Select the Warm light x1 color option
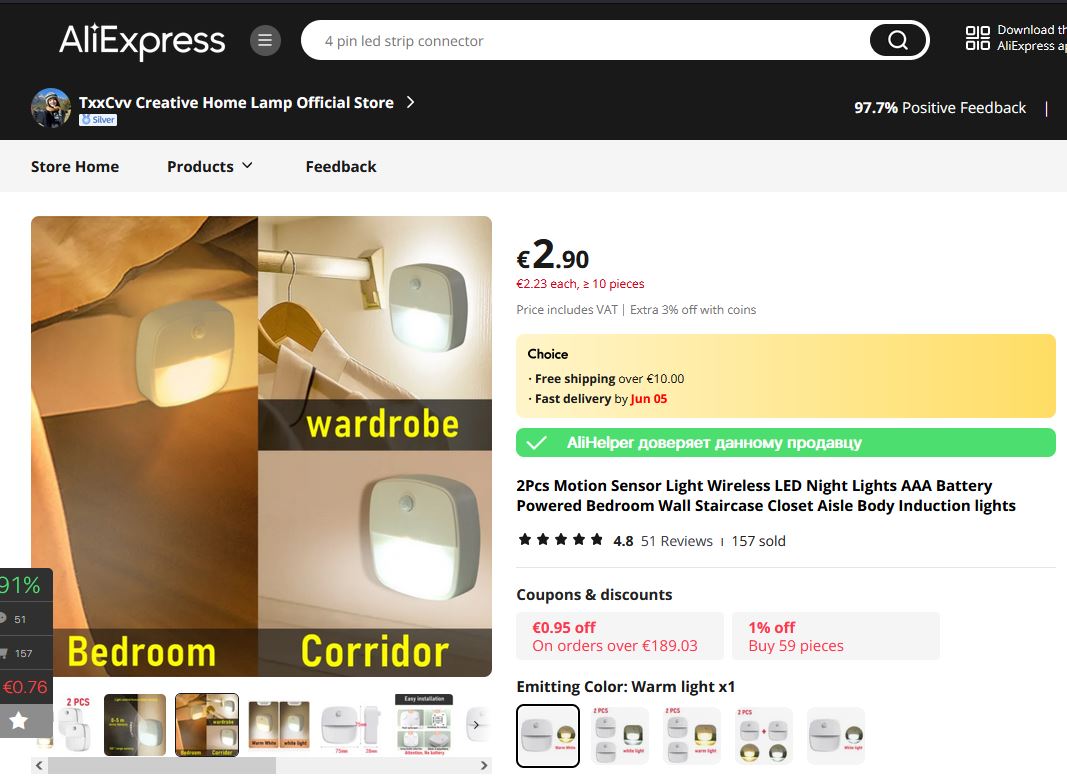The height and width of the screenshot is (782, 1067). point(548,736)
